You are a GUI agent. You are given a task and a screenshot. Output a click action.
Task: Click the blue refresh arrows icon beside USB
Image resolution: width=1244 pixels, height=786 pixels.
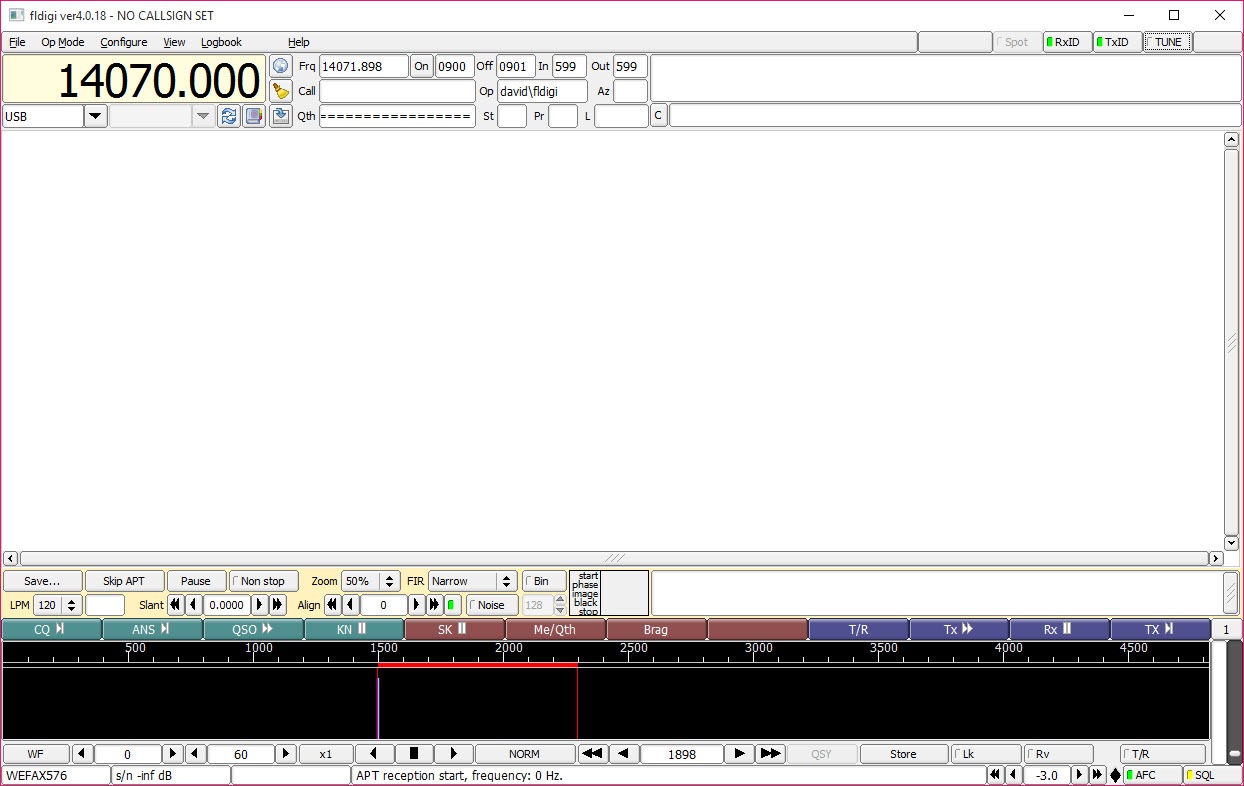point(229,116)
